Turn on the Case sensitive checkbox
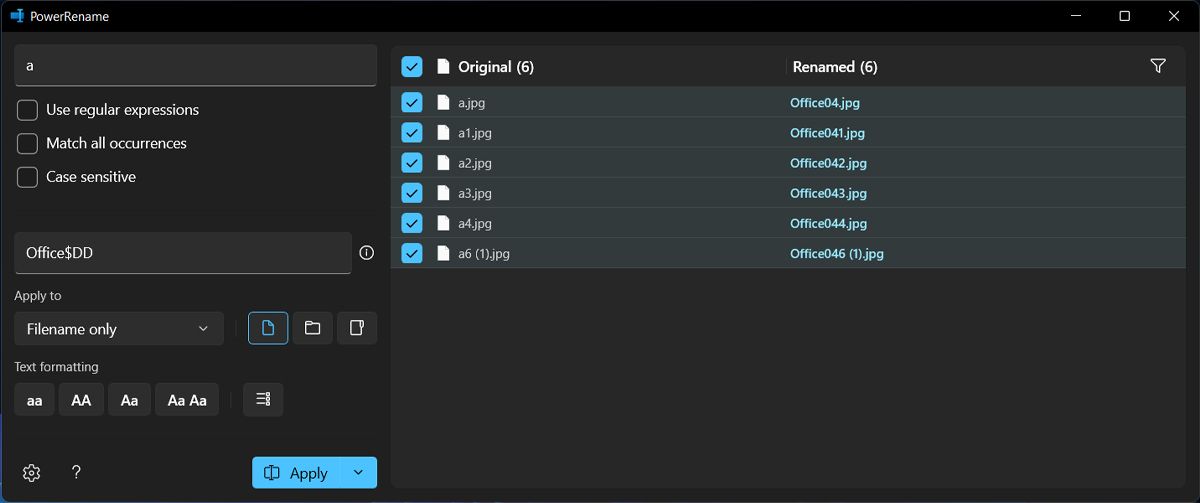 28,177
